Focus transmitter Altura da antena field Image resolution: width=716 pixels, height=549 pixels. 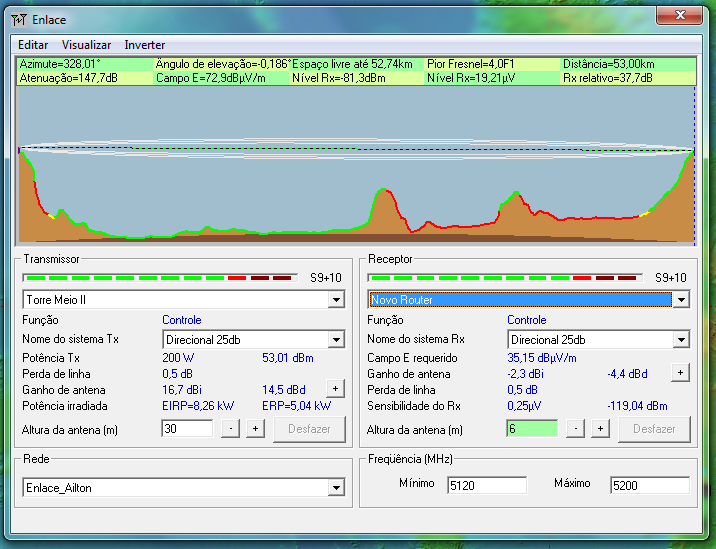(x=187, y=429)
